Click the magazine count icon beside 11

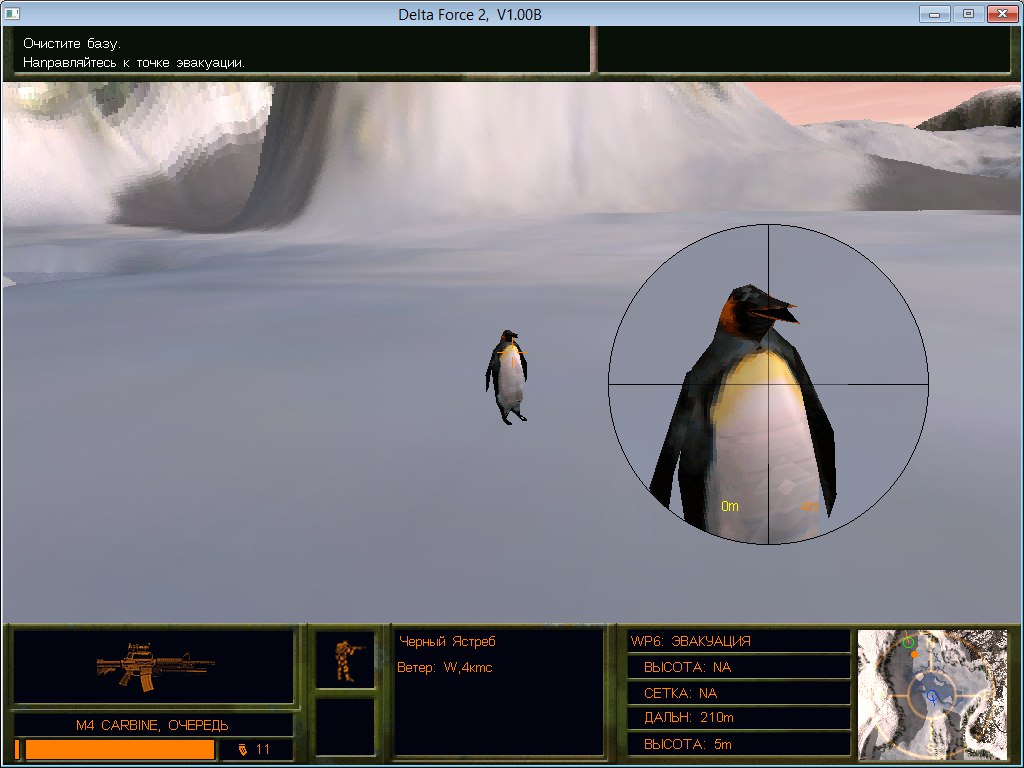[243, 749]
